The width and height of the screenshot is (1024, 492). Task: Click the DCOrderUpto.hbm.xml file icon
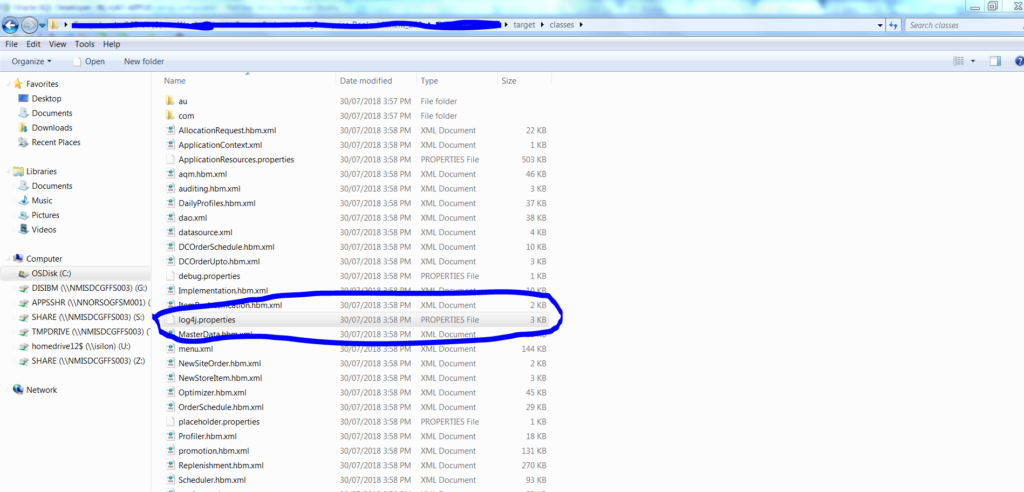pyautogui.click(x=170, y=261)
